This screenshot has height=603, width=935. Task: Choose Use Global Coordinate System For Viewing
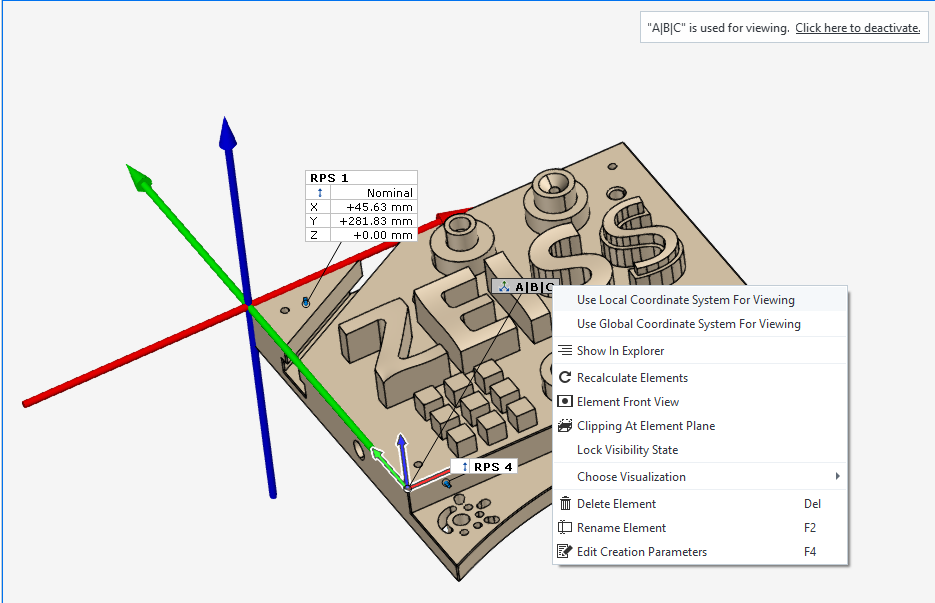688,324
